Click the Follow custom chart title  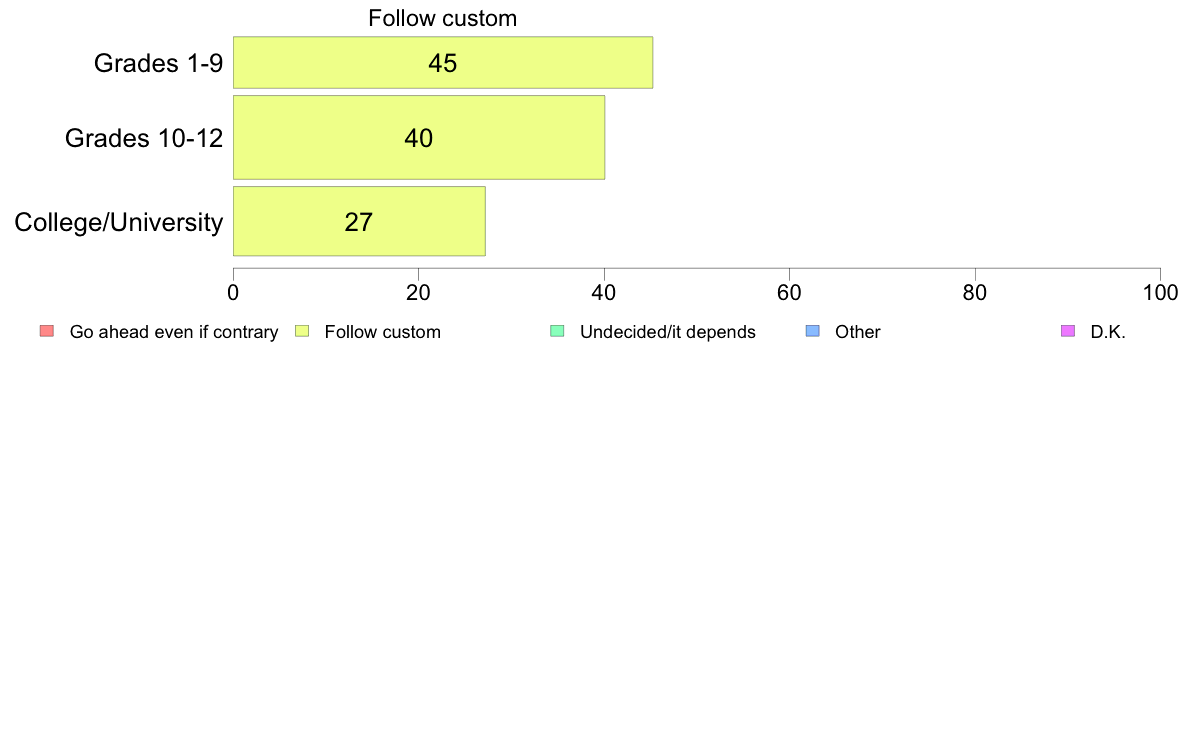[442, 18]
